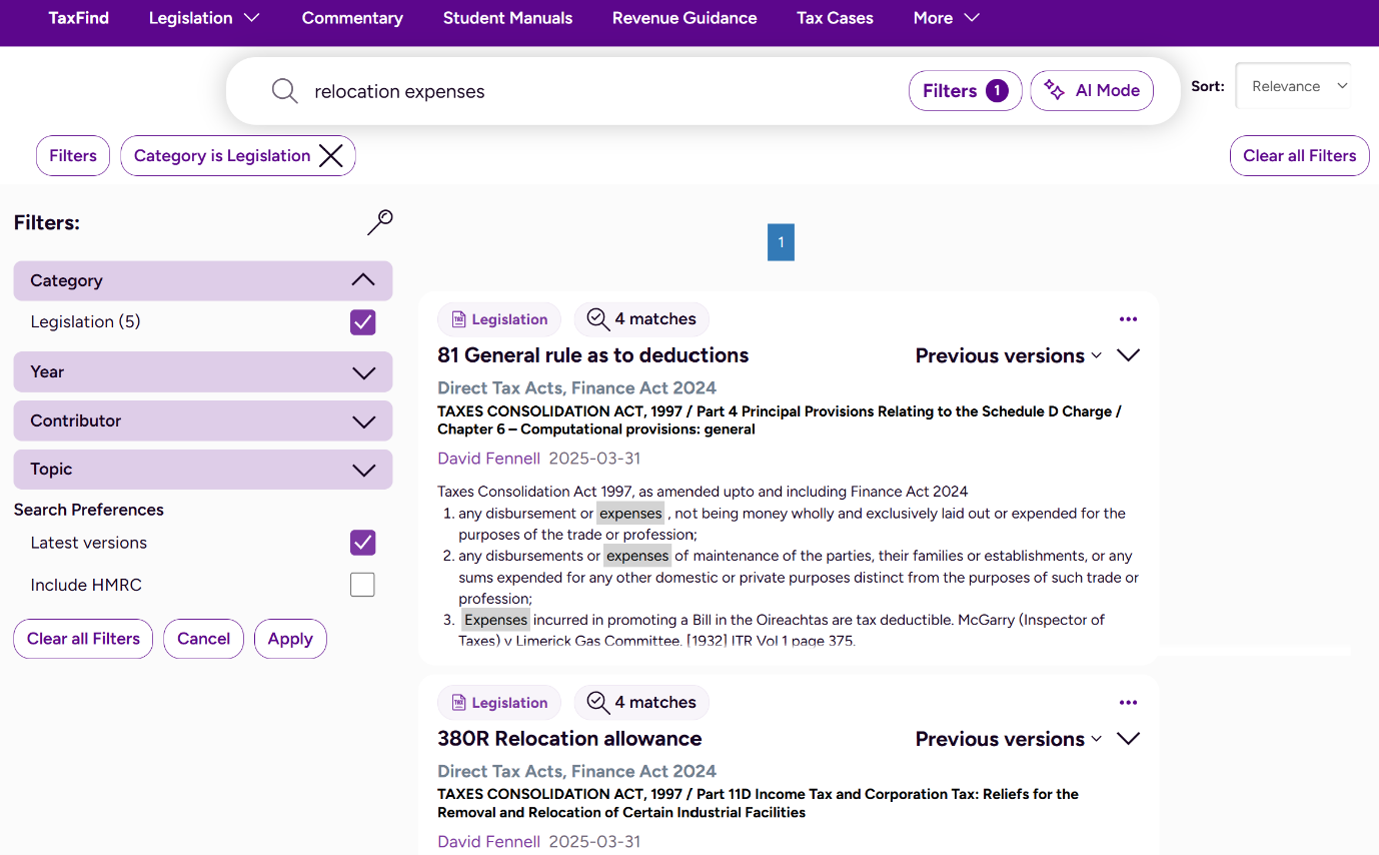
Task: Click Direct Tax Acts under 380R Relocation allowance
Action: (577, 771)
